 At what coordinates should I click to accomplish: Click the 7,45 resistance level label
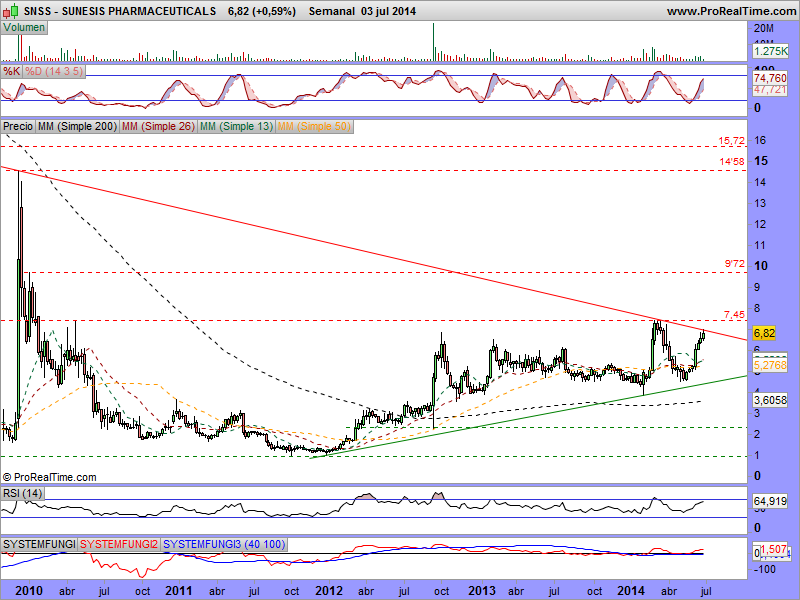point(734,314)
